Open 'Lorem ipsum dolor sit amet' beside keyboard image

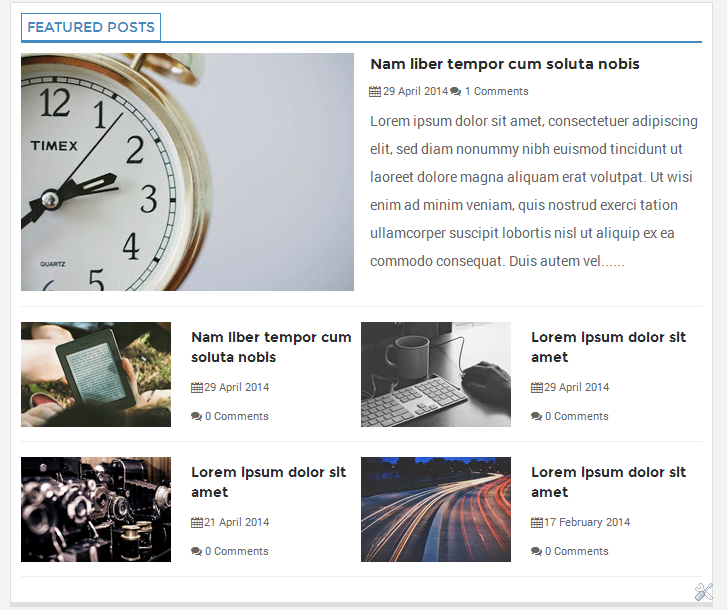click(x=608, y=347)
